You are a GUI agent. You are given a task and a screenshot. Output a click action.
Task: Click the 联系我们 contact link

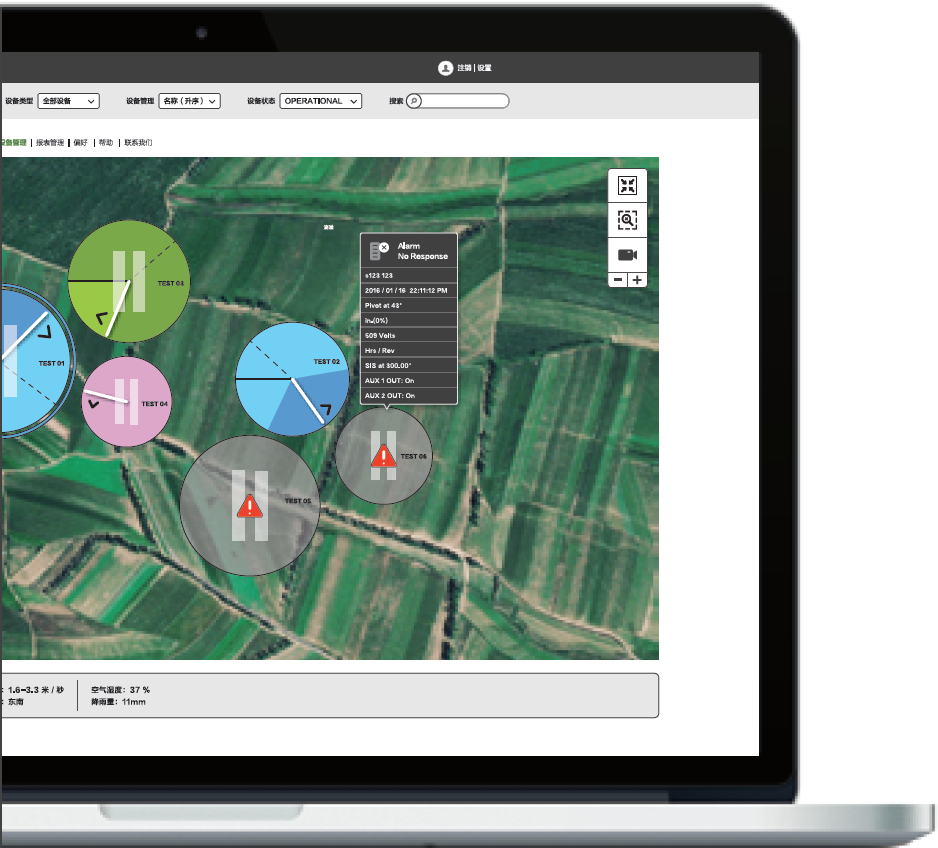coord(138,143)
